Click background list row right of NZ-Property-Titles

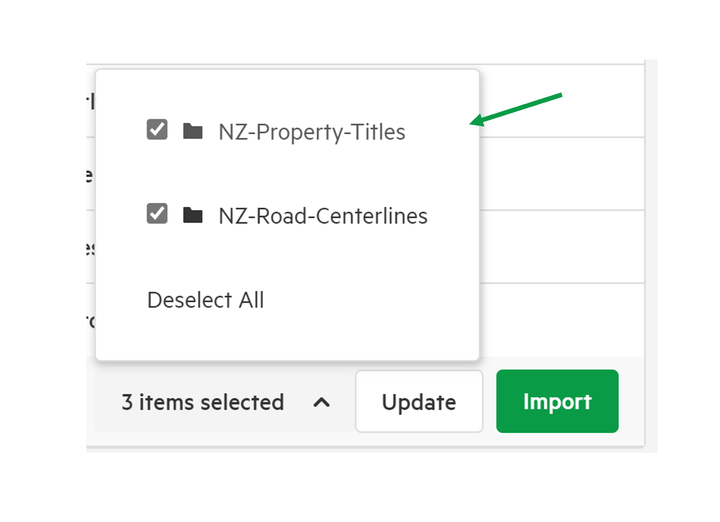tap(562, 174)
